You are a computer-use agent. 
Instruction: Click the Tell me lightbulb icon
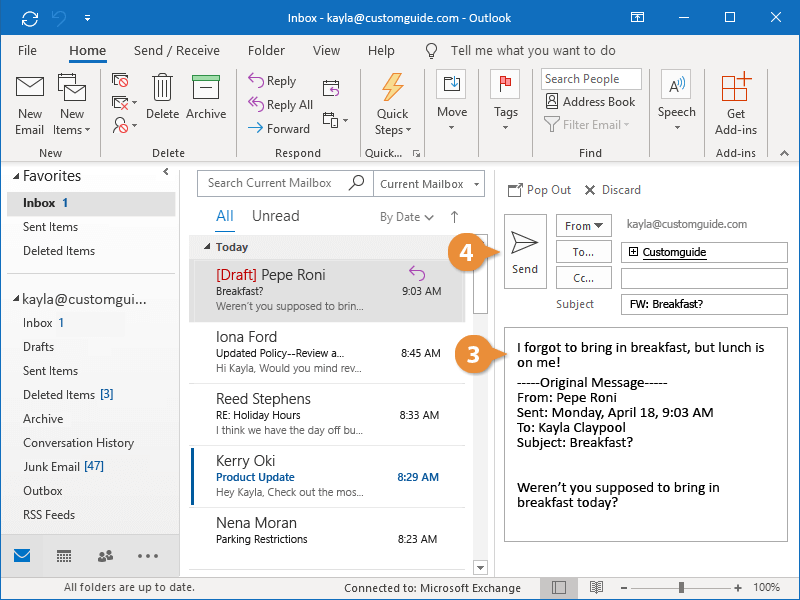click(x=431, y=51)
